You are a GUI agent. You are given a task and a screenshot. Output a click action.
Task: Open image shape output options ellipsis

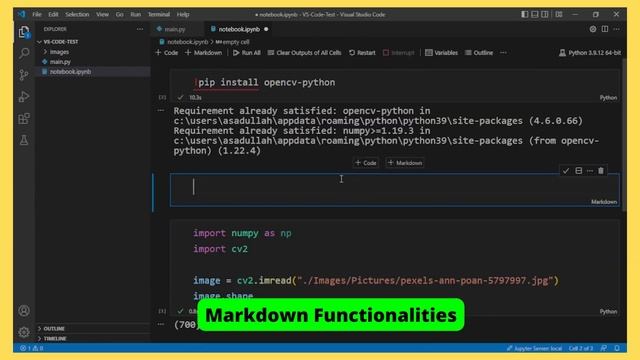(x=161, y=324)
